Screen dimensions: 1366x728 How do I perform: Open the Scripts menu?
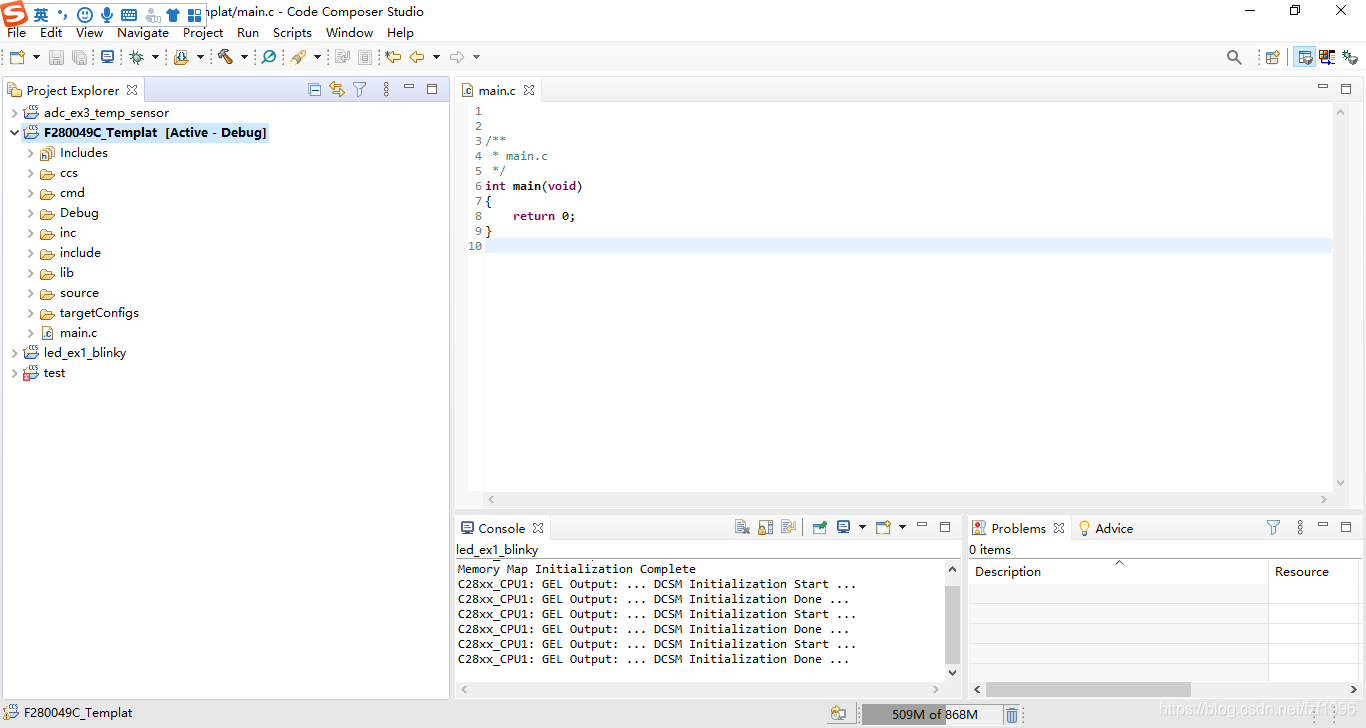[292, 32]
